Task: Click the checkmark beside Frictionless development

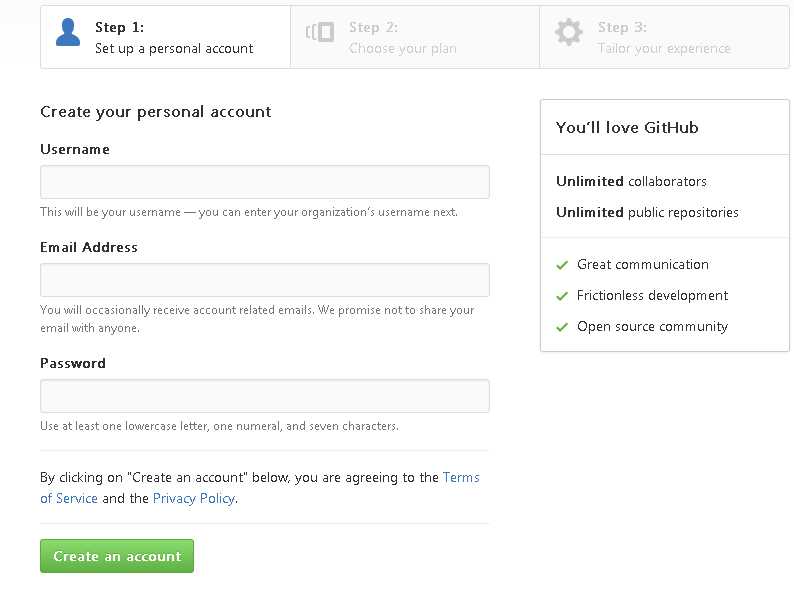Action: click(562, 296)
